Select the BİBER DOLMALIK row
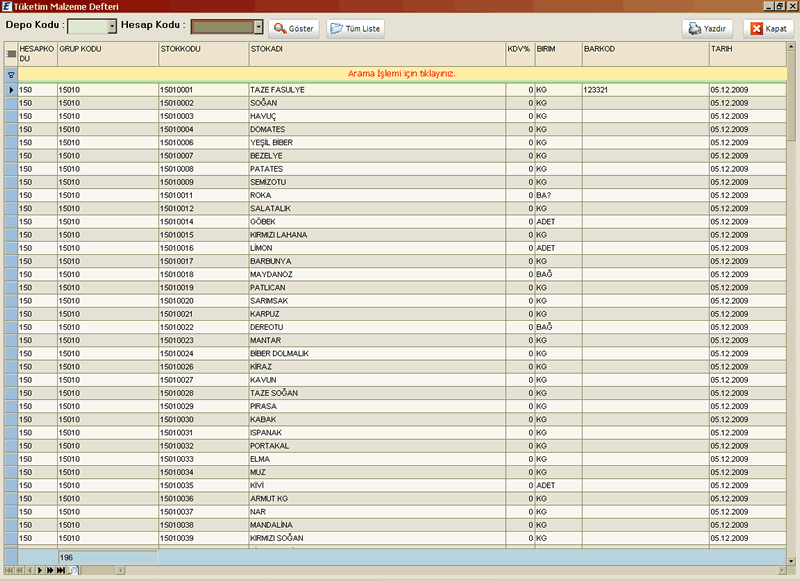Image resolution: width=800 pixels, height=581 pixels. [402, 353]
